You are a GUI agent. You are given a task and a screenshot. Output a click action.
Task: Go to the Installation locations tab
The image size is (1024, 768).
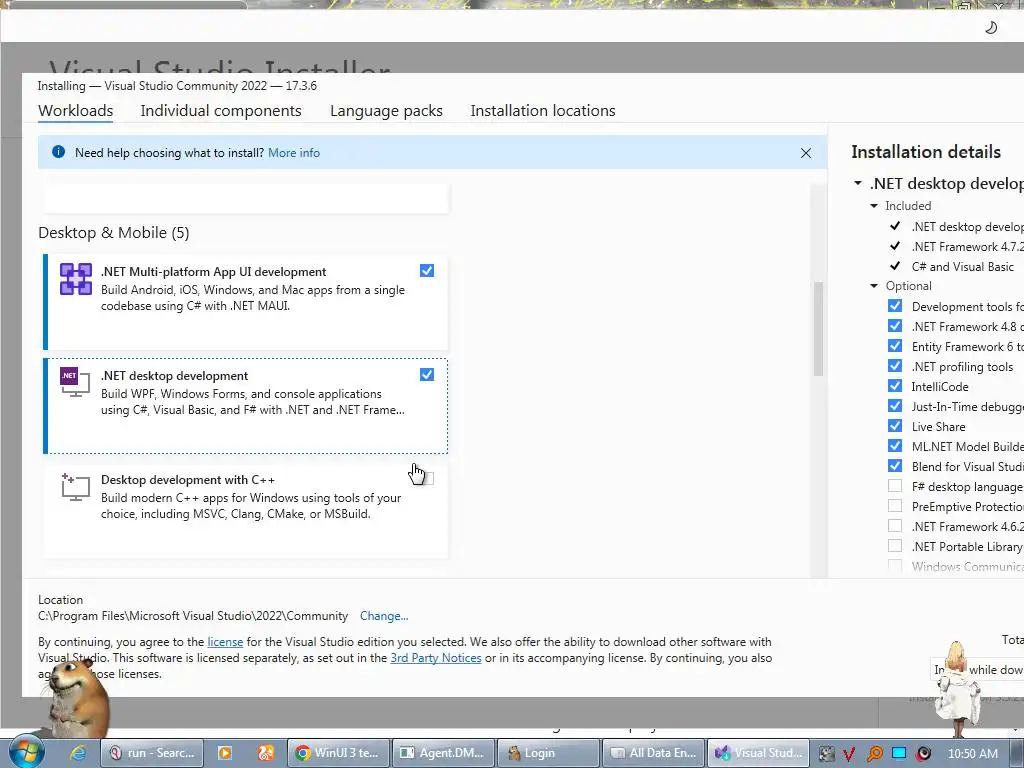543,110
